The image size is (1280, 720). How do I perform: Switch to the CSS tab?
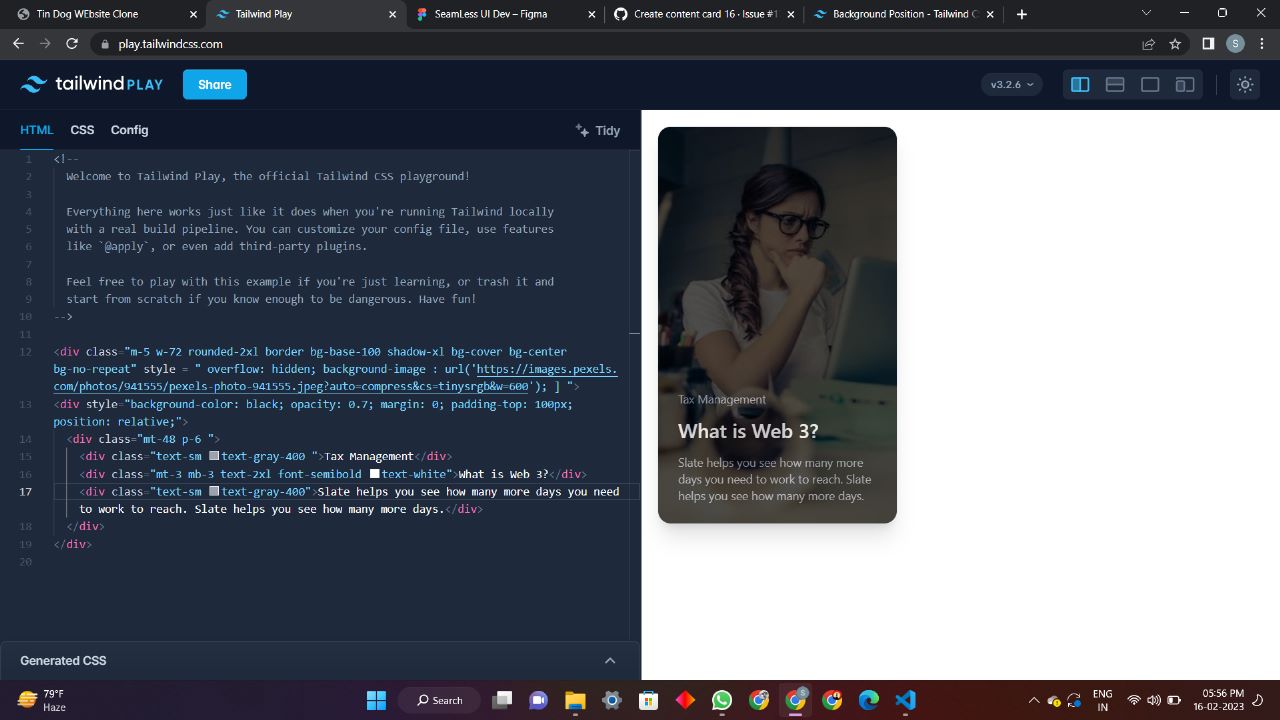tap(82, 130)
